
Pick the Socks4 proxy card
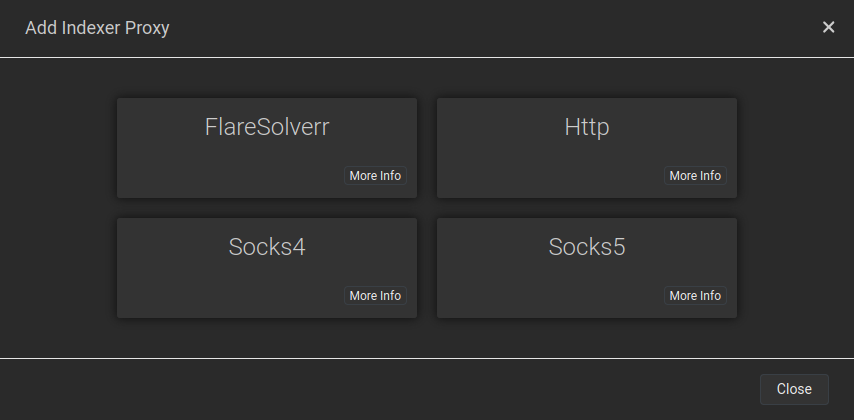pyautogui.click(x=267, y=268)
